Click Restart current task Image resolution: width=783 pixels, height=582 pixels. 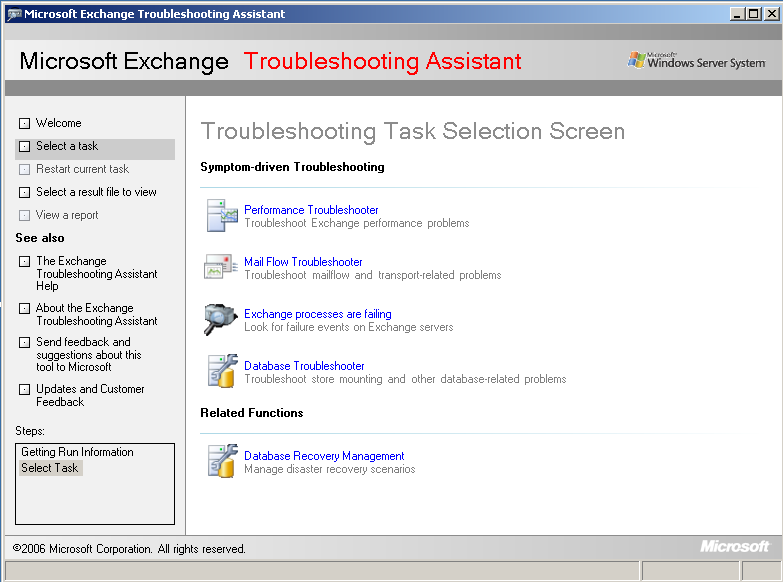[82, 169]
